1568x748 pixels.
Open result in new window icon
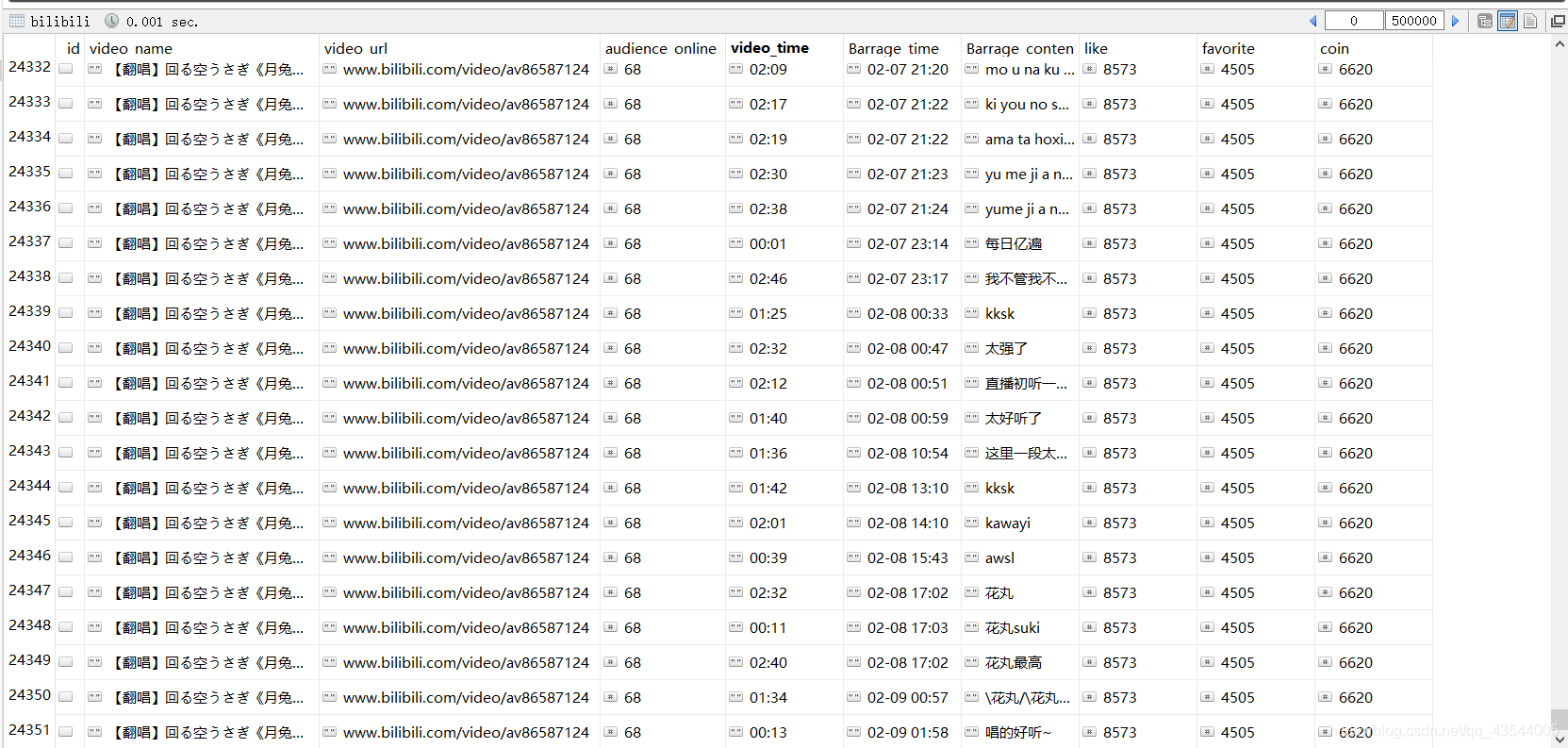coord(1558,21)
